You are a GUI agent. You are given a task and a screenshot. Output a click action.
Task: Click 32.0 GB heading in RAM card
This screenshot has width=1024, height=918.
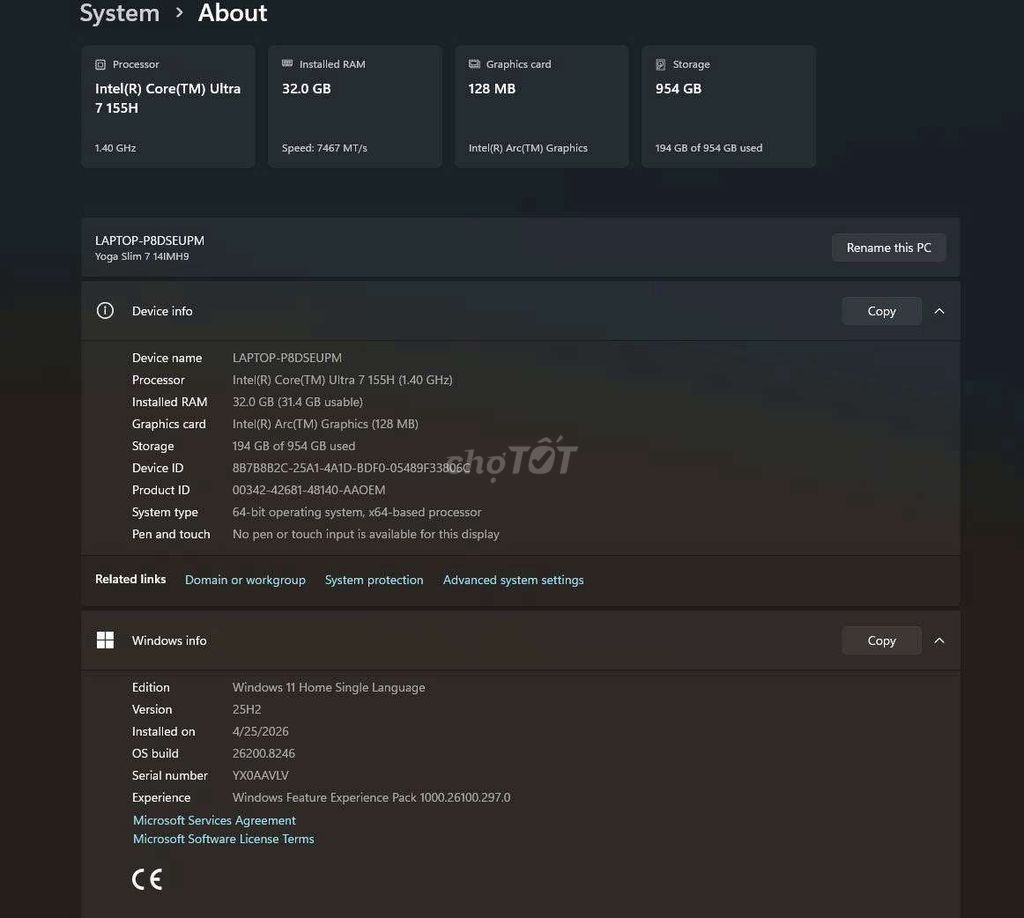click(306, 89)
